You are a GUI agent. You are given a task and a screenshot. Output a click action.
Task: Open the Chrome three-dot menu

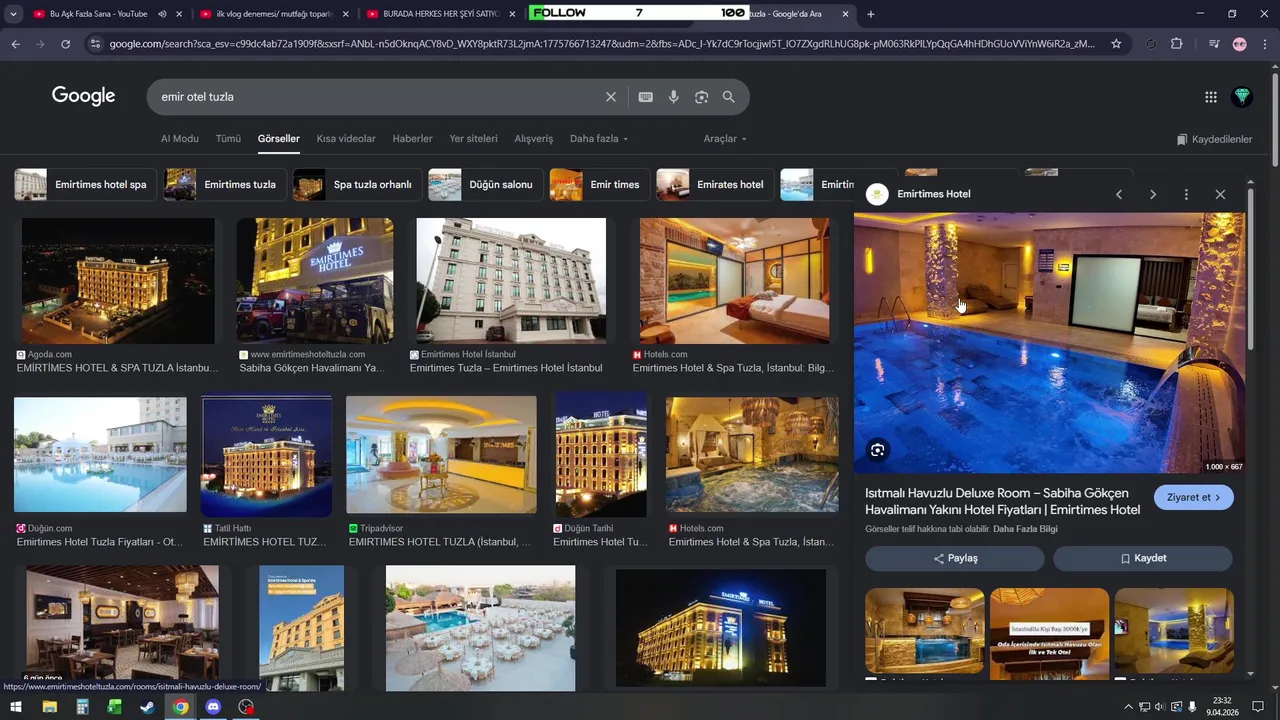(x=1265, y=44)
